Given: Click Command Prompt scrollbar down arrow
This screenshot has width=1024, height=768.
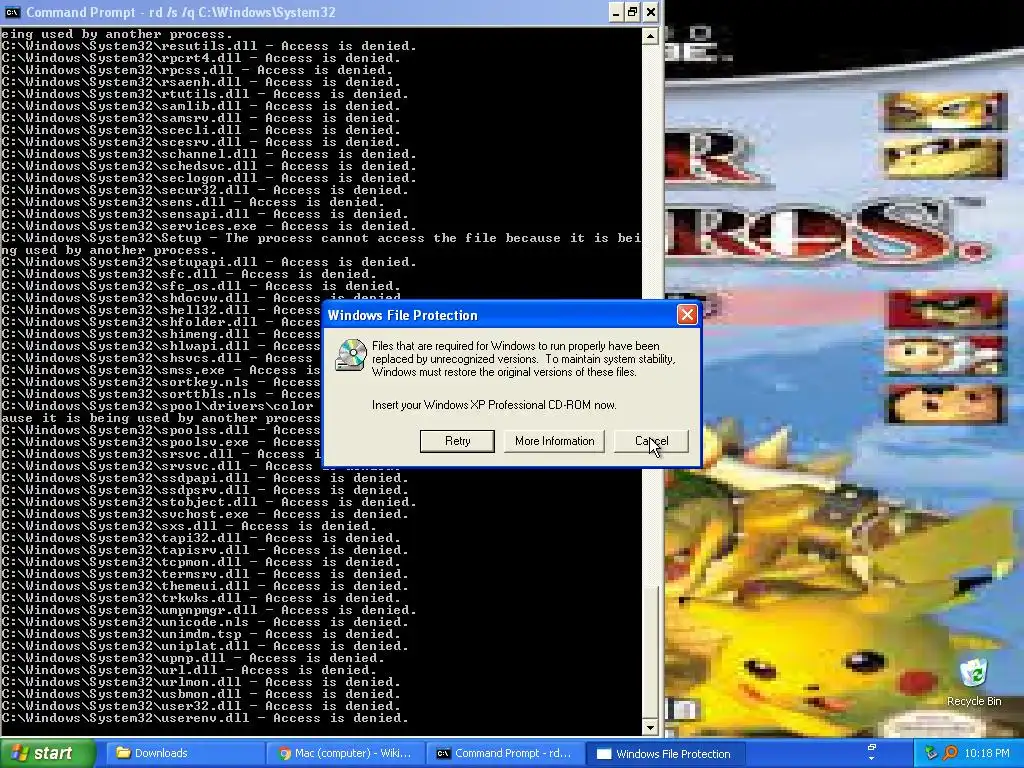Looking at the screenshot, I should (650, 727).
